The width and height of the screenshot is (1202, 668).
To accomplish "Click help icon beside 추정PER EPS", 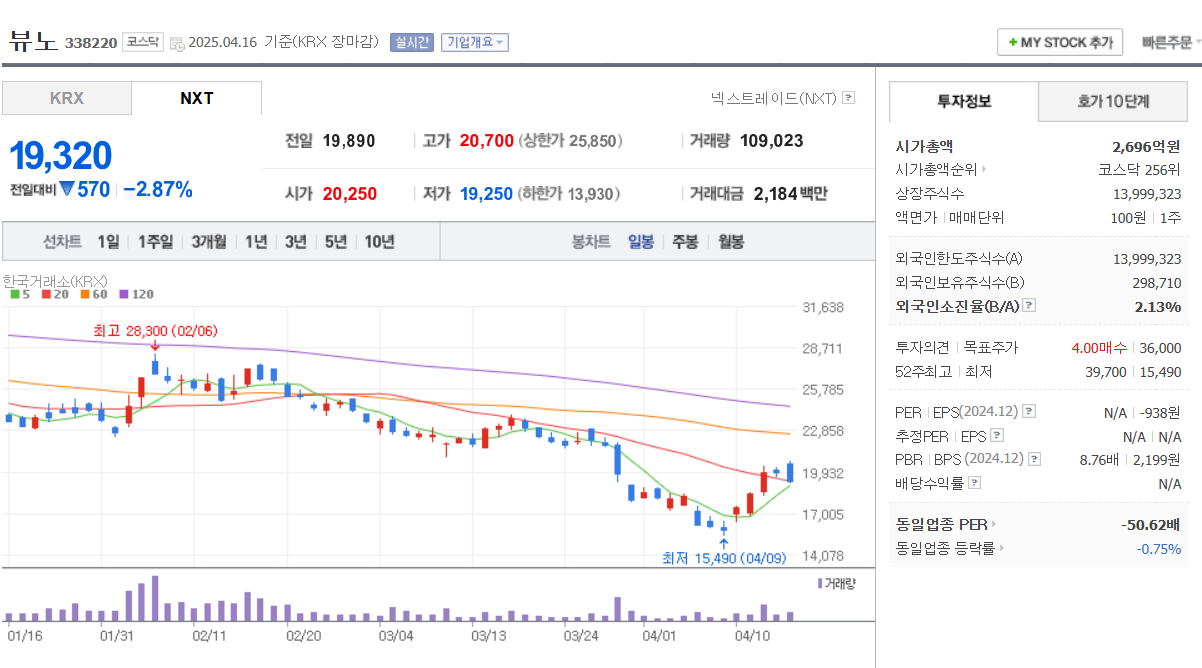I will click(996, 435).
